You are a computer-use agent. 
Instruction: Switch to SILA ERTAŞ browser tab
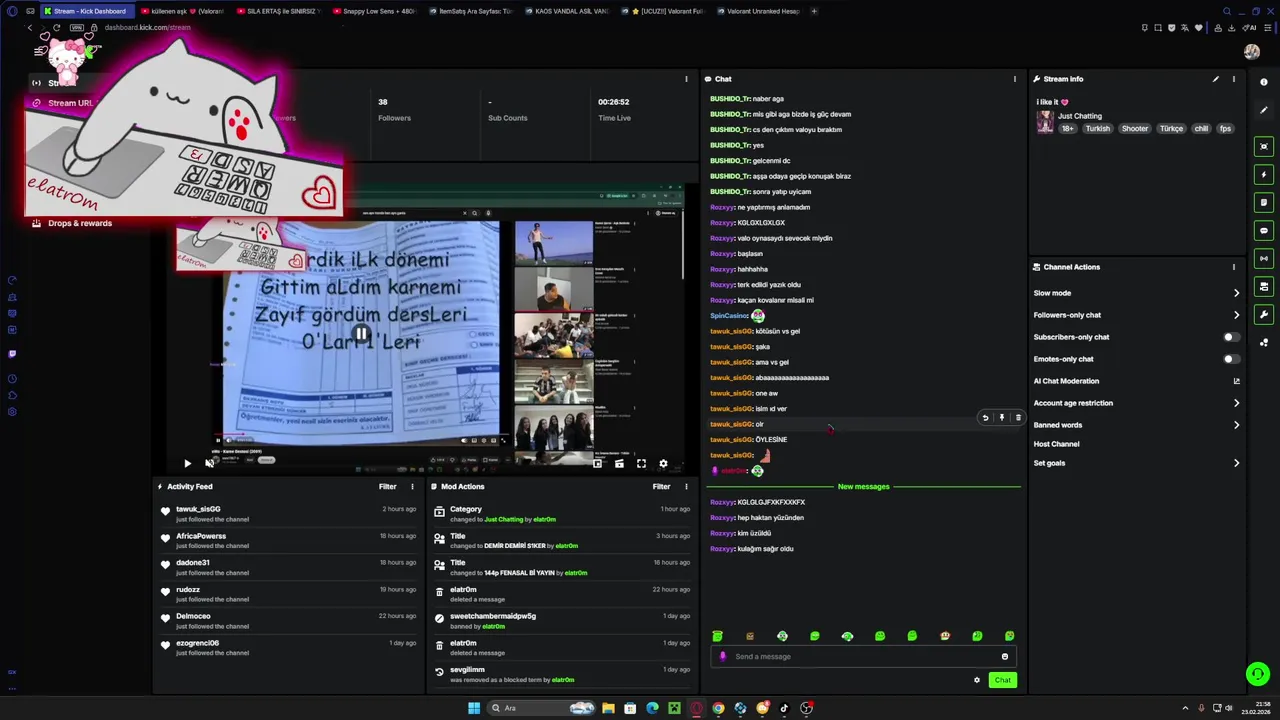point(281,11)
